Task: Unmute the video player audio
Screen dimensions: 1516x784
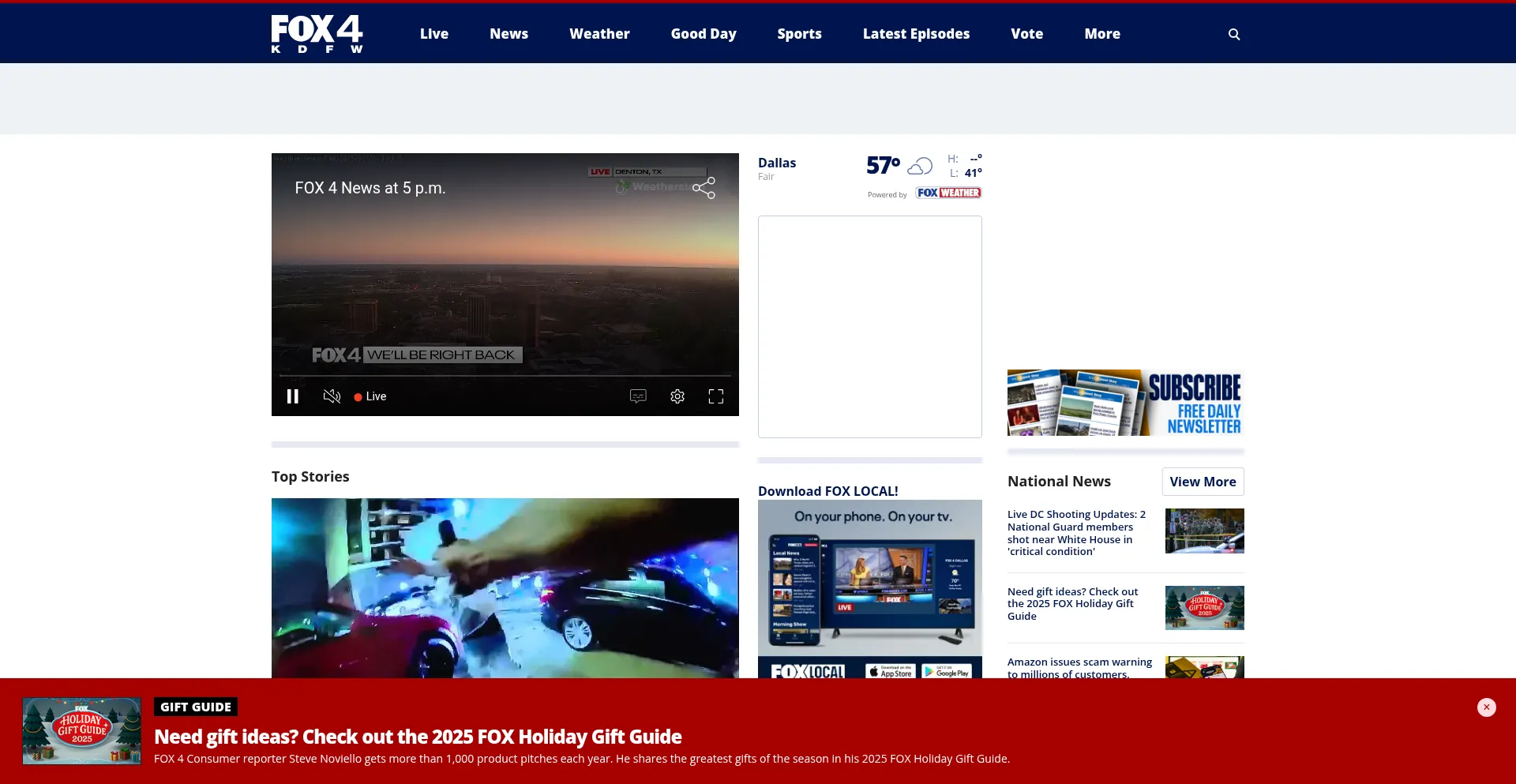Action: coord(332,396)
